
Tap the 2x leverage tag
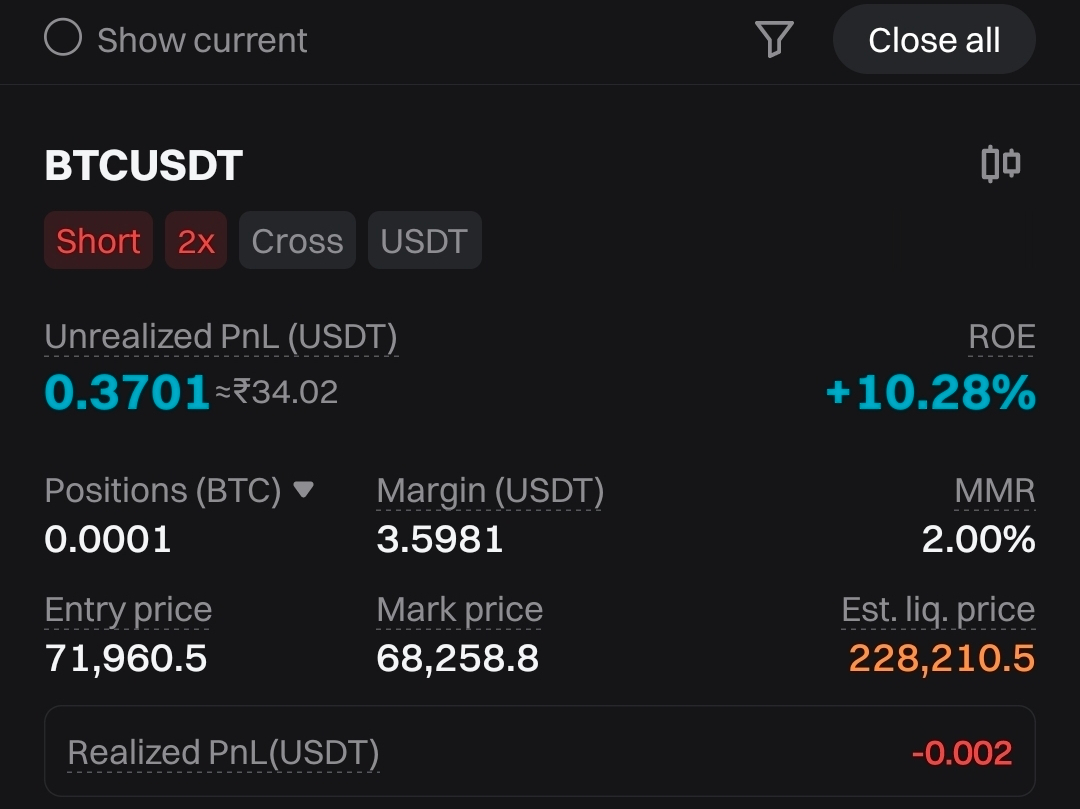[x=196, y=241]
